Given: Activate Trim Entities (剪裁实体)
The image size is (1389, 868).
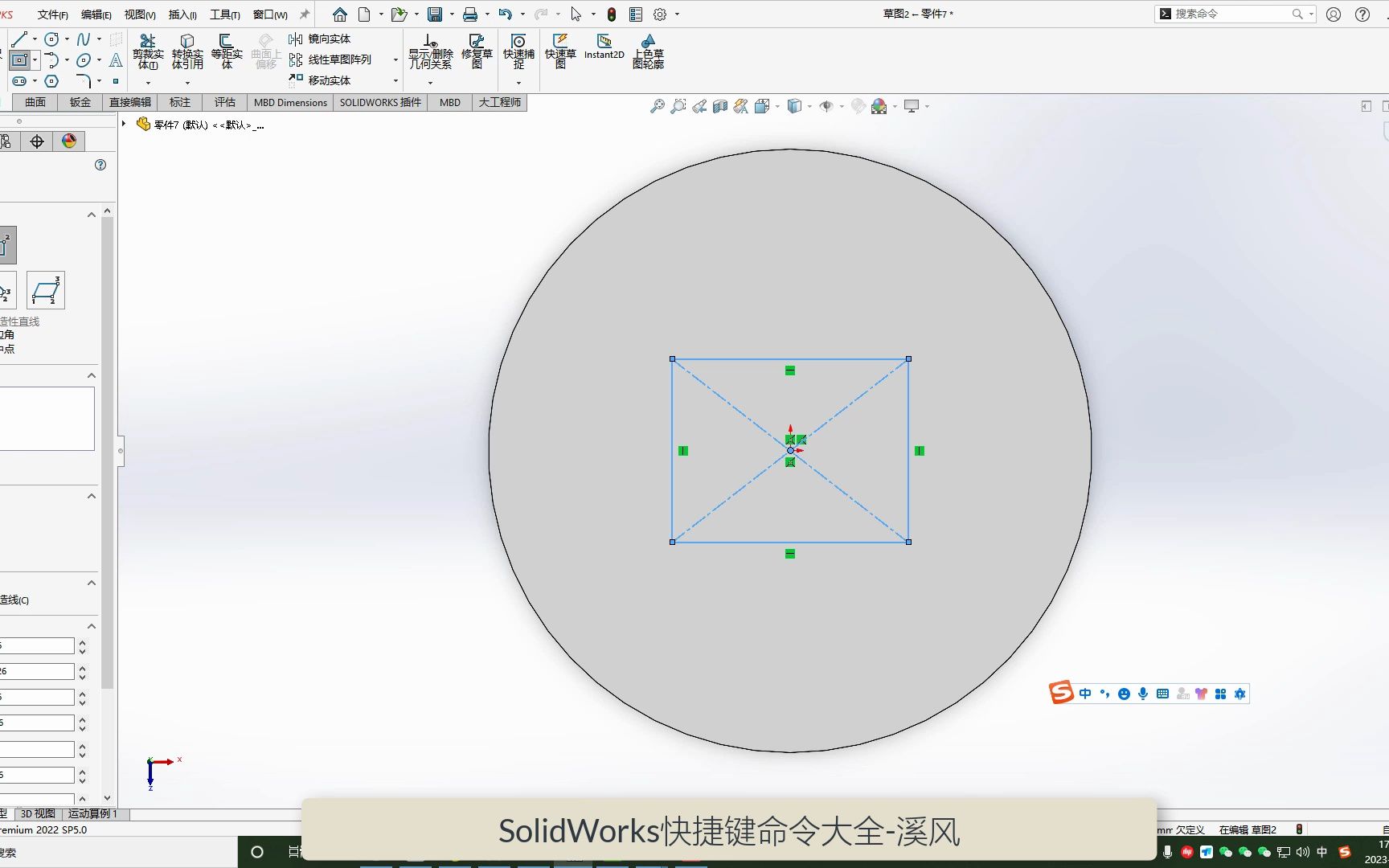Looking at the screenshot, I should (x=148, y=51).
